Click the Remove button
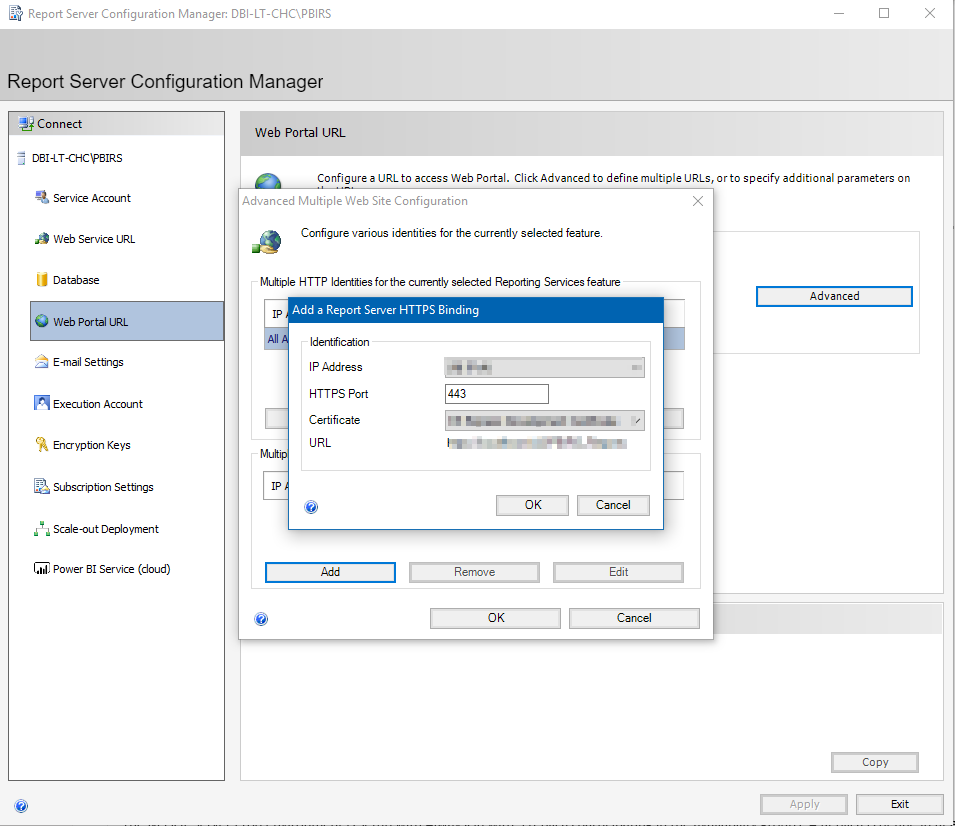Viewport: 955px width, 826px height. coord(474,572)
